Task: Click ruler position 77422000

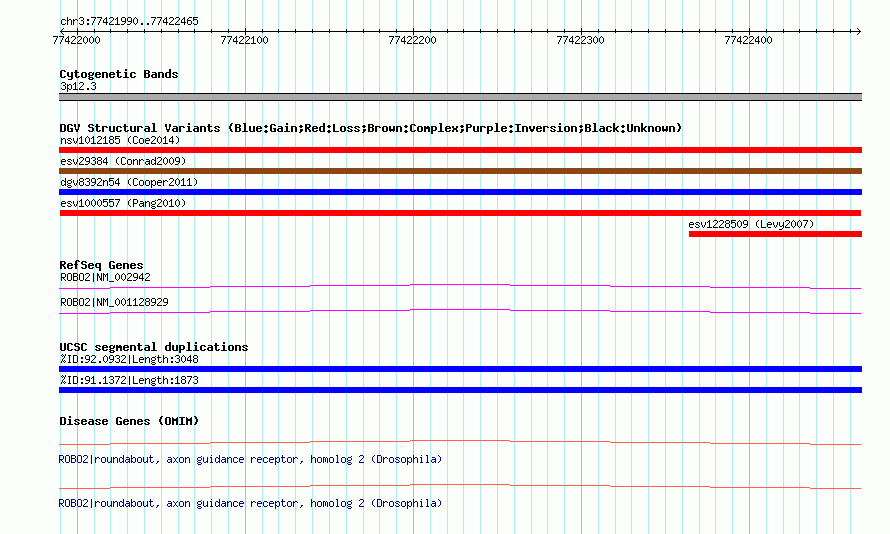Action: point(76,40)
